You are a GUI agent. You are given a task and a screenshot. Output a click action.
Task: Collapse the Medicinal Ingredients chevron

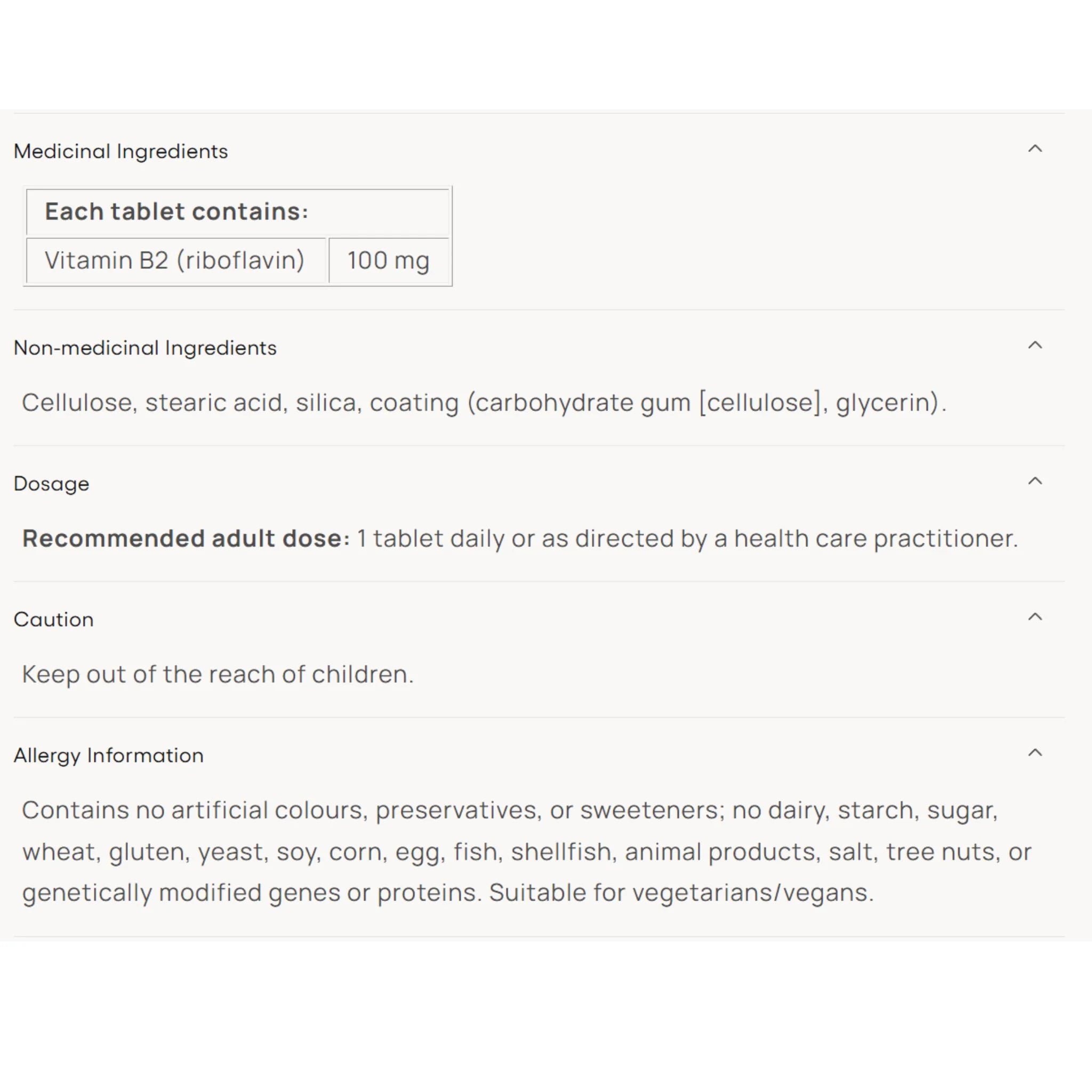tap(1034, 149)
